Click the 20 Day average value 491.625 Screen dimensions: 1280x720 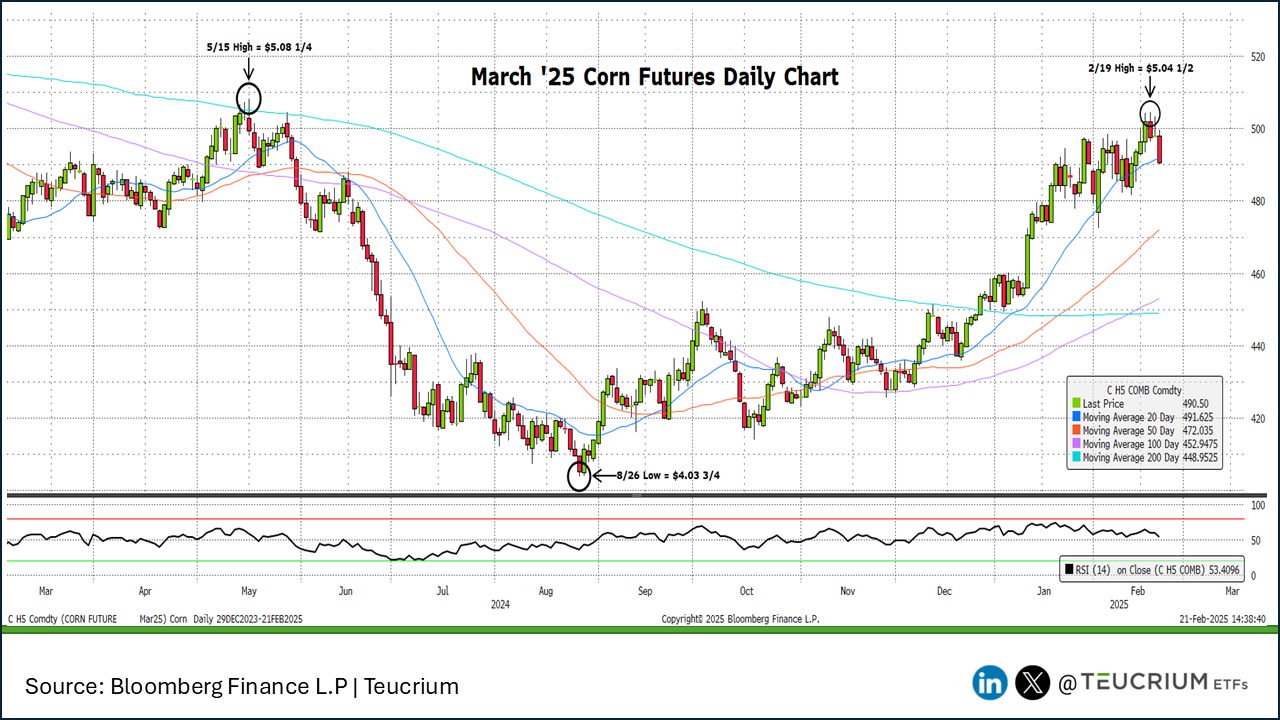click(1198, 417)
